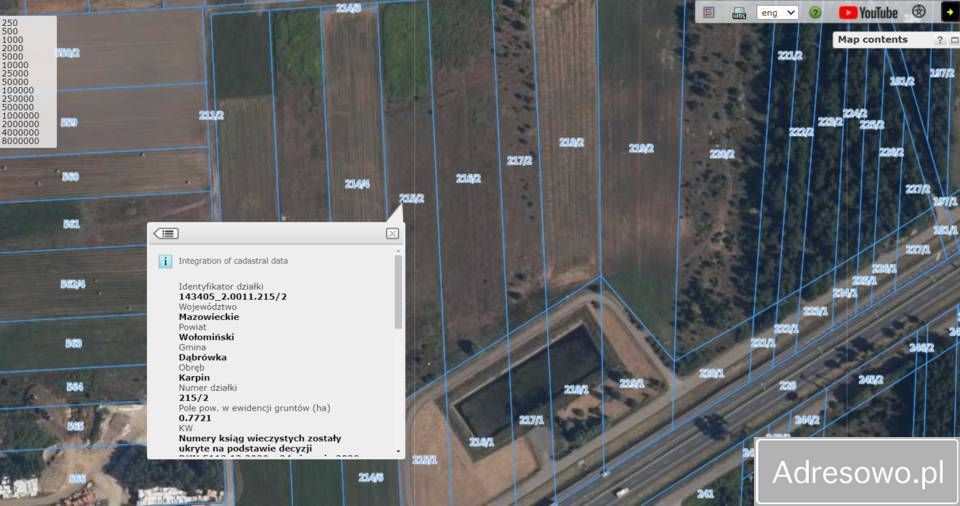Select map scale 25000
This screenshot has width=960, height=506.
click(x=15, y=74)
